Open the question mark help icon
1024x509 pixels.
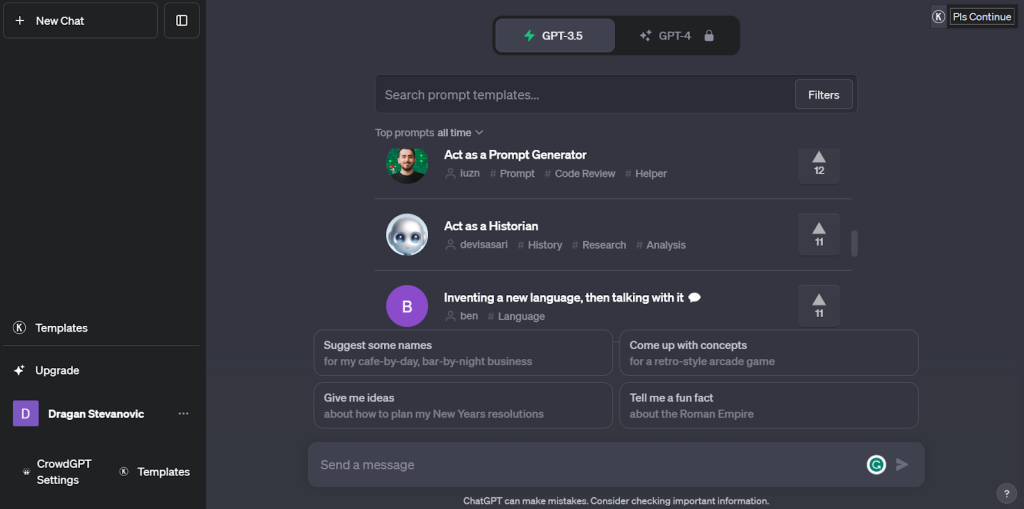1007,493
